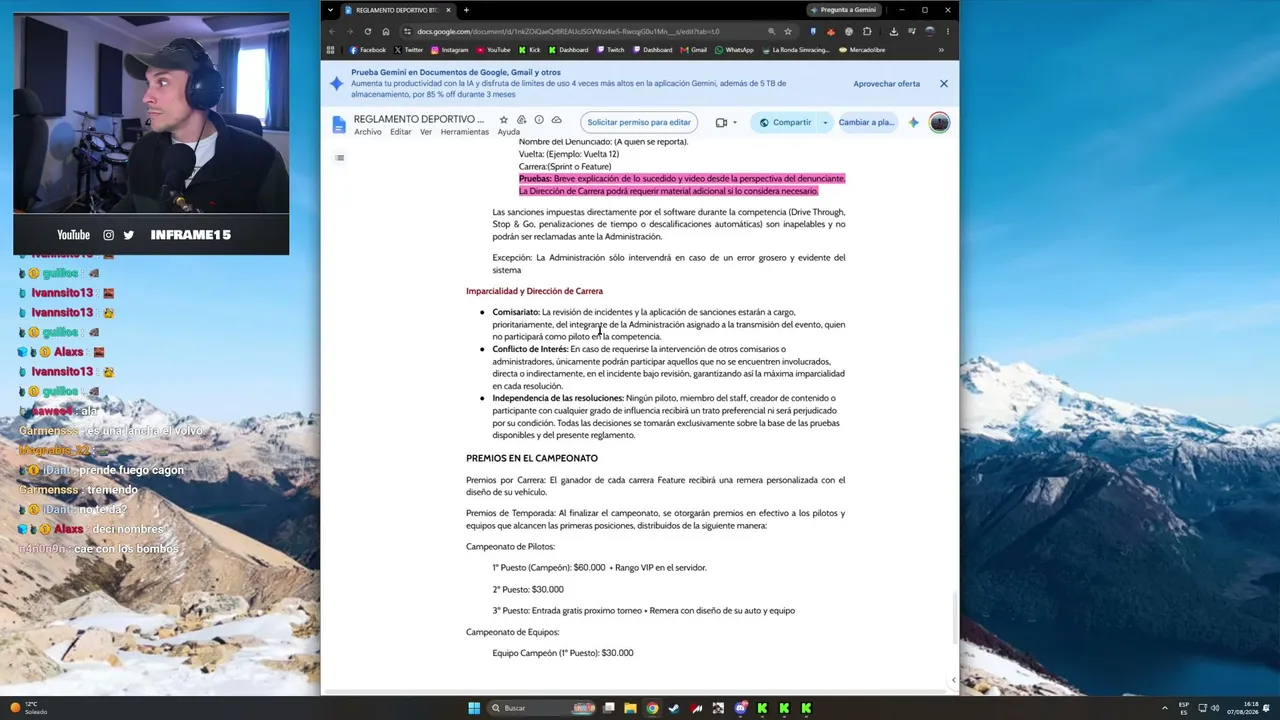Click the zoom magnifier icon in address bar

[771, 31]
